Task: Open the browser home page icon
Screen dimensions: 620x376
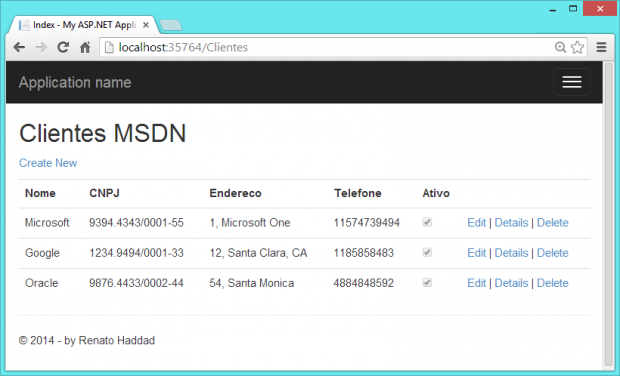Action: click(x=85, y=47)
